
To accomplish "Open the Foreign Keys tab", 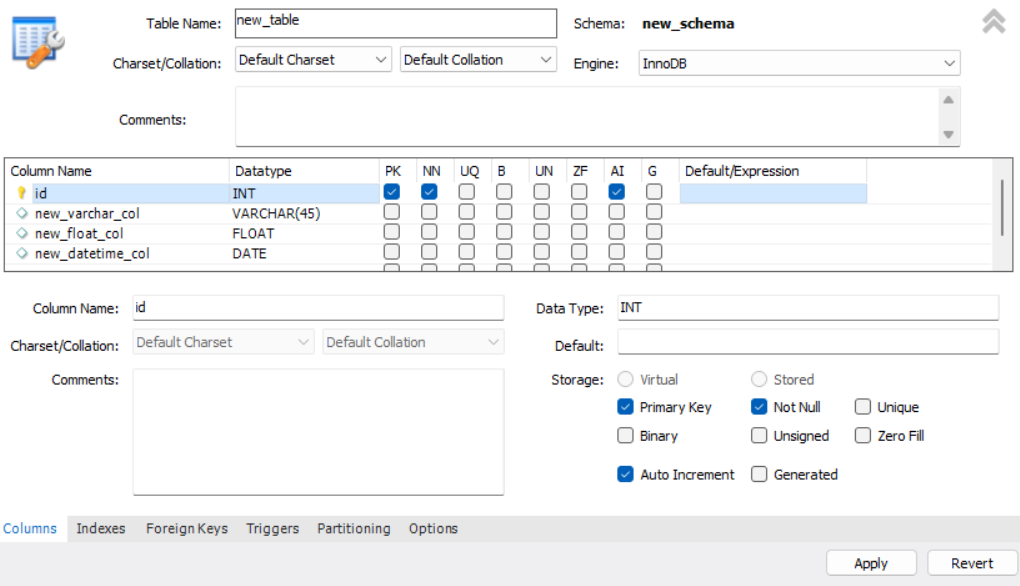I will pyautogui.click(x=187, y=529).
